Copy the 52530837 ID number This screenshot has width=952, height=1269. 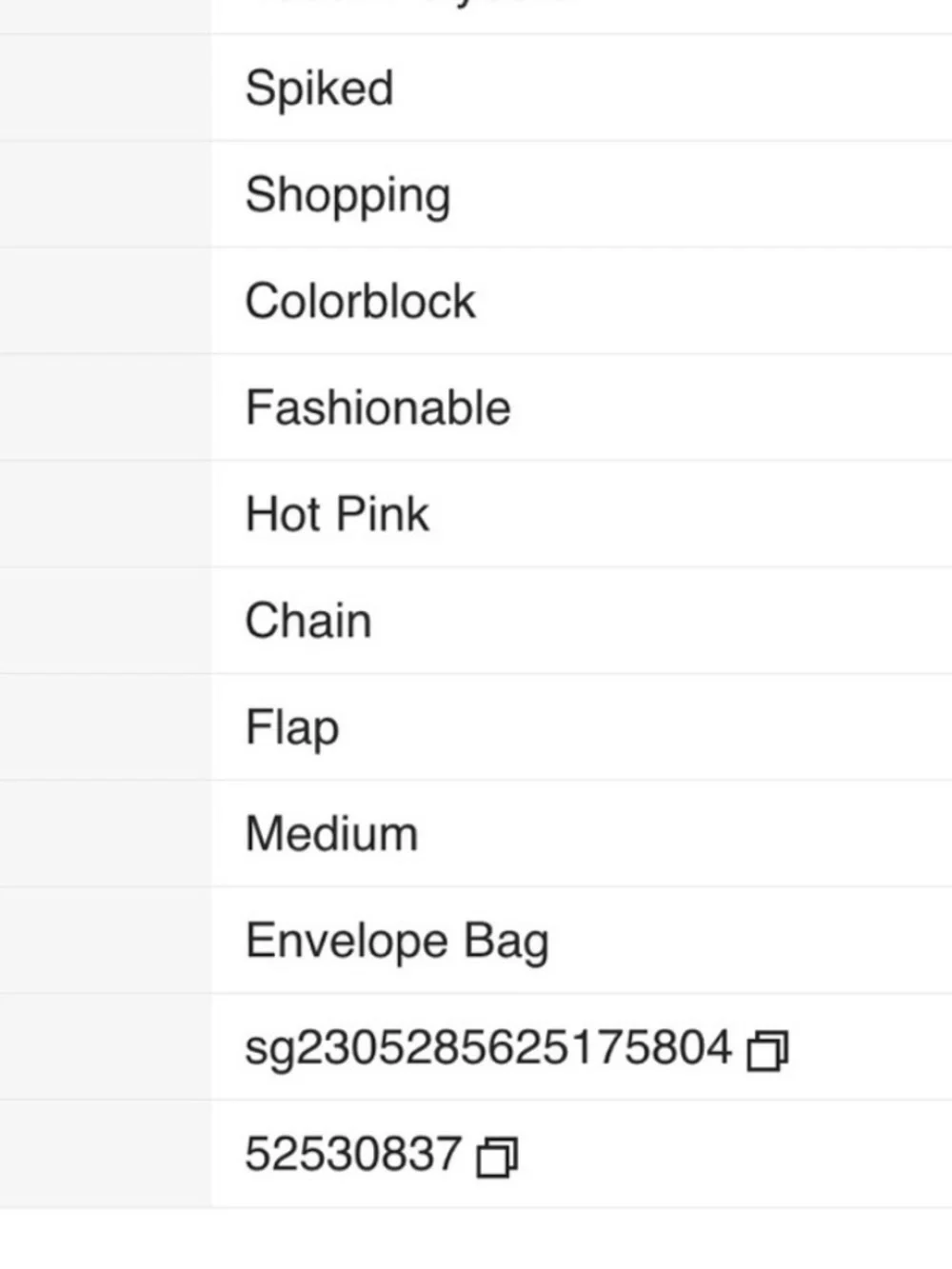497,1157
